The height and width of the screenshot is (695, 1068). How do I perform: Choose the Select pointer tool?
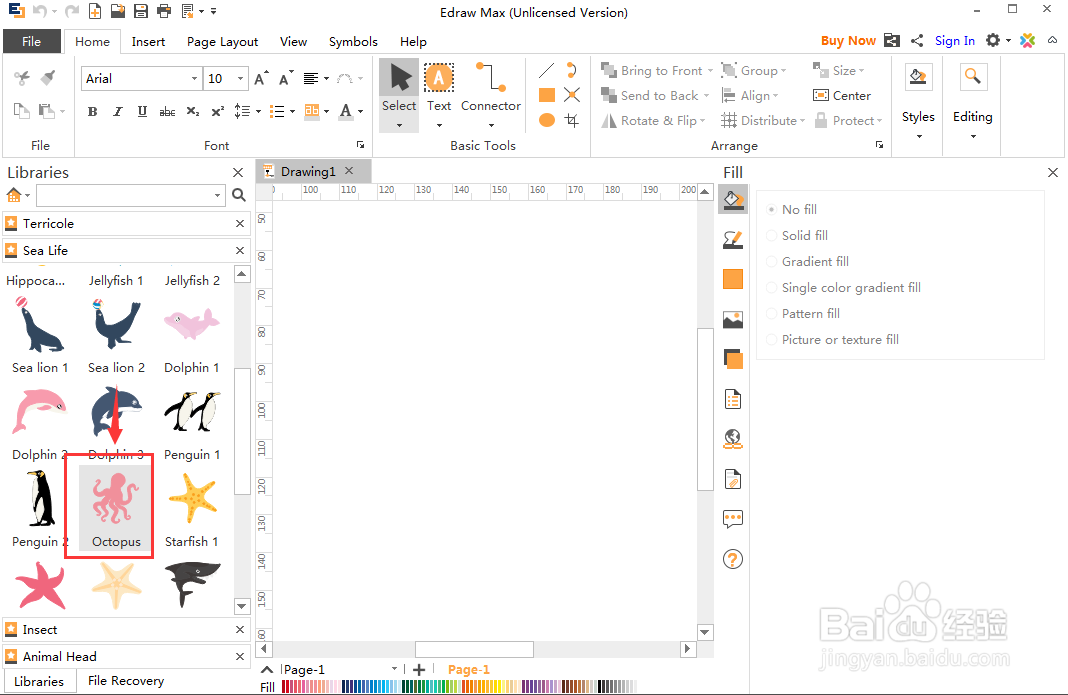tap(399, 87)
